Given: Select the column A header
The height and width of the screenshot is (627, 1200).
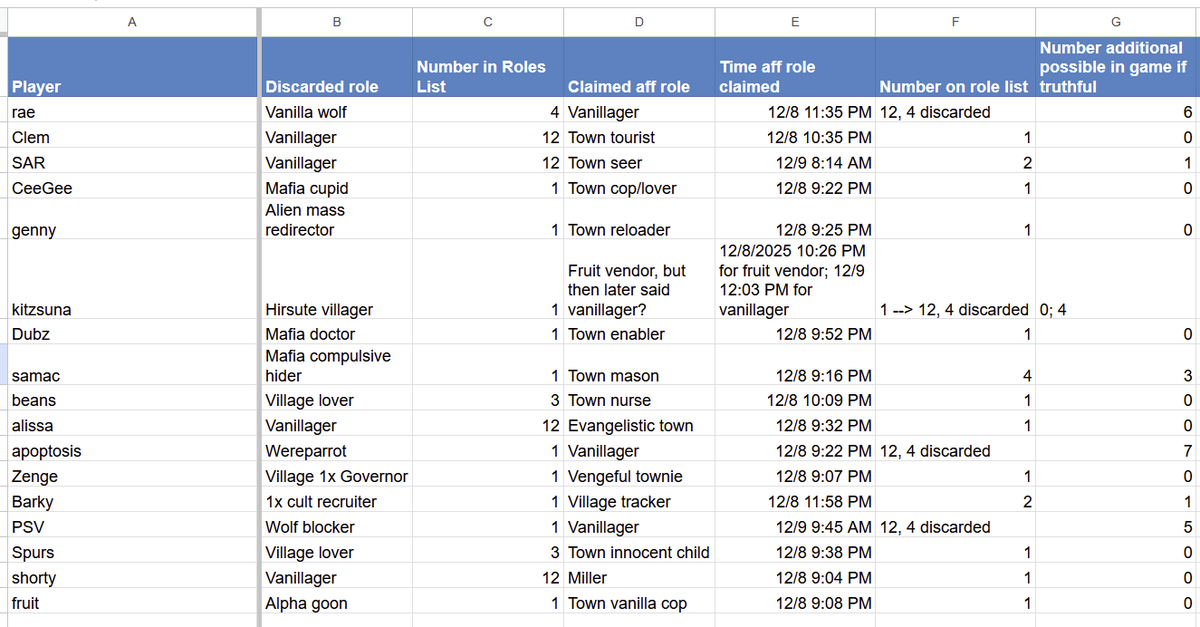Looking at the screenshot, I should [131, 22].
